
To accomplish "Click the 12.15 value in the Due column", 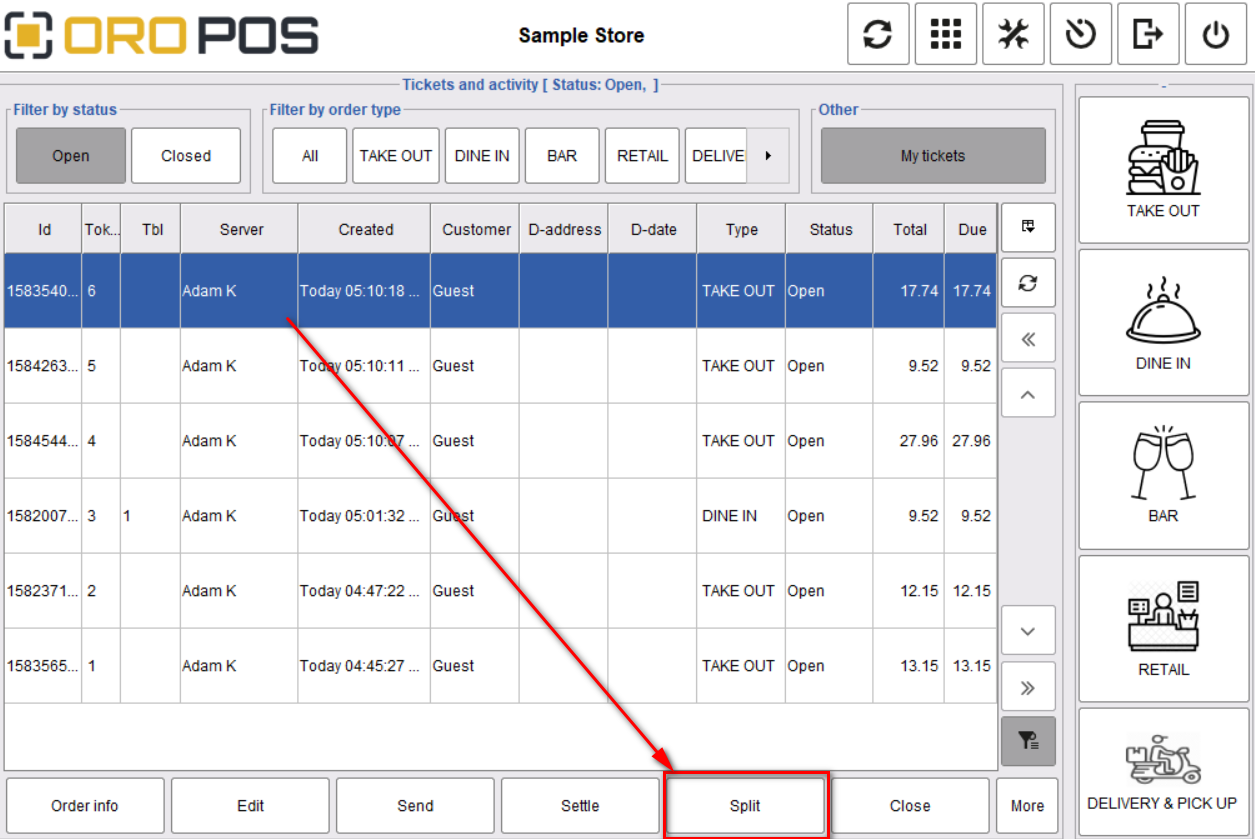I will click(x=972, y=591).
